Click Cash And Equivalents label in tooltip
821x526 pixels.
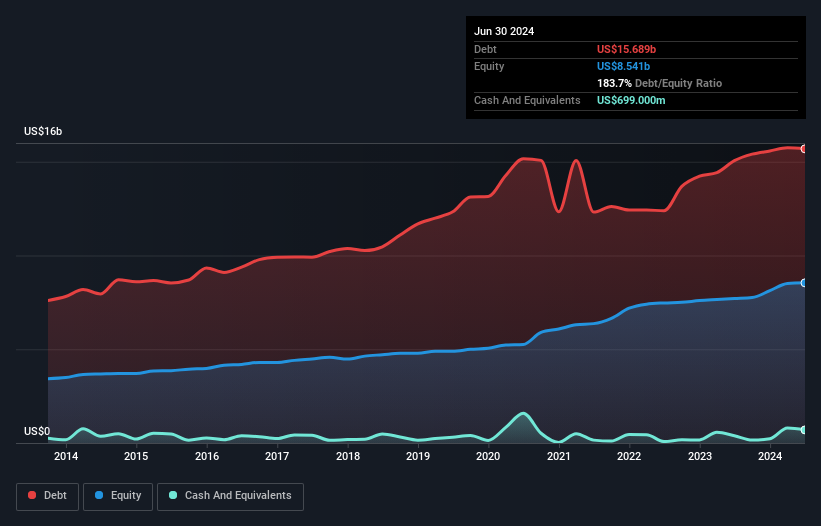(x=527, y=100)
